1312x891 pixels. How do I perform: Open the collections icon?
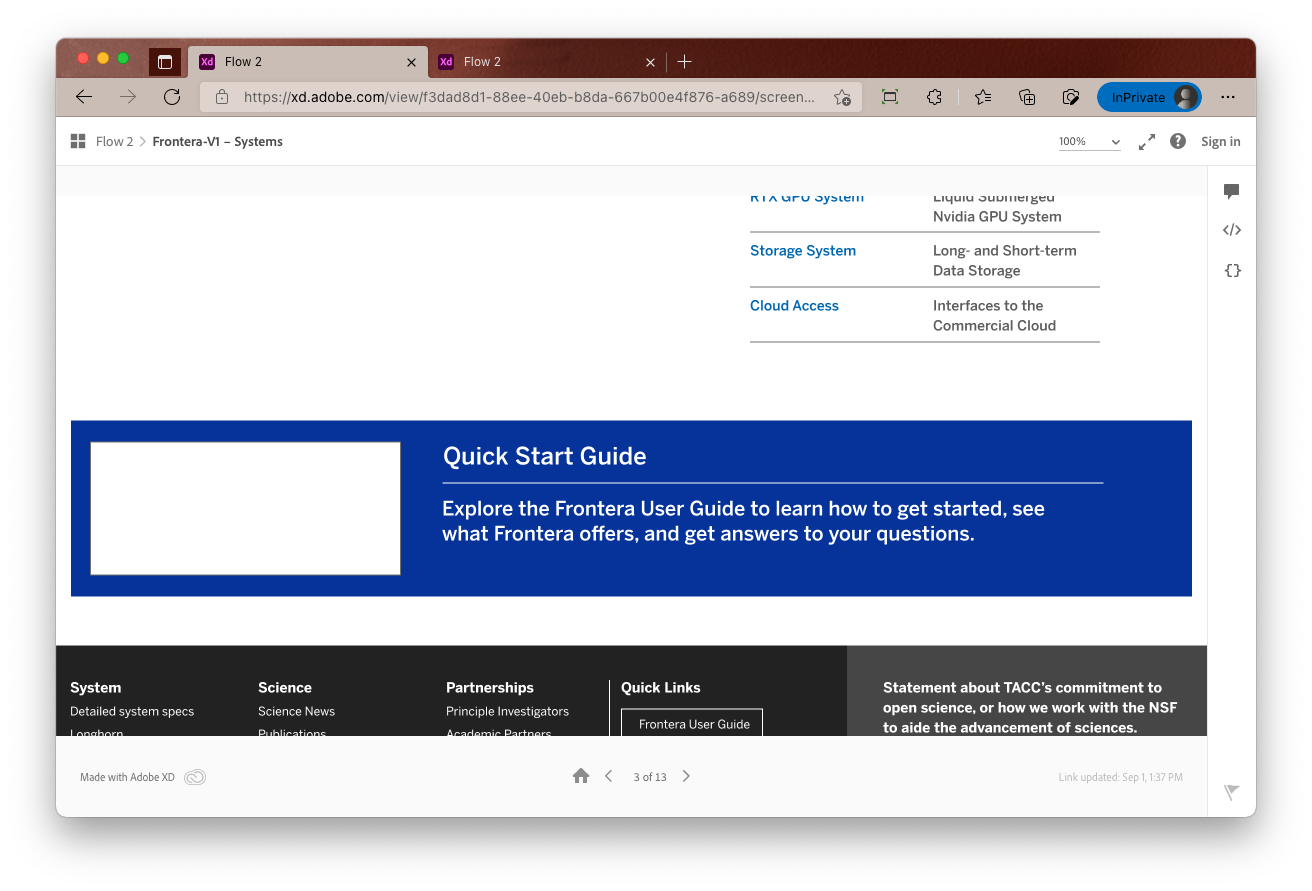1027,97
